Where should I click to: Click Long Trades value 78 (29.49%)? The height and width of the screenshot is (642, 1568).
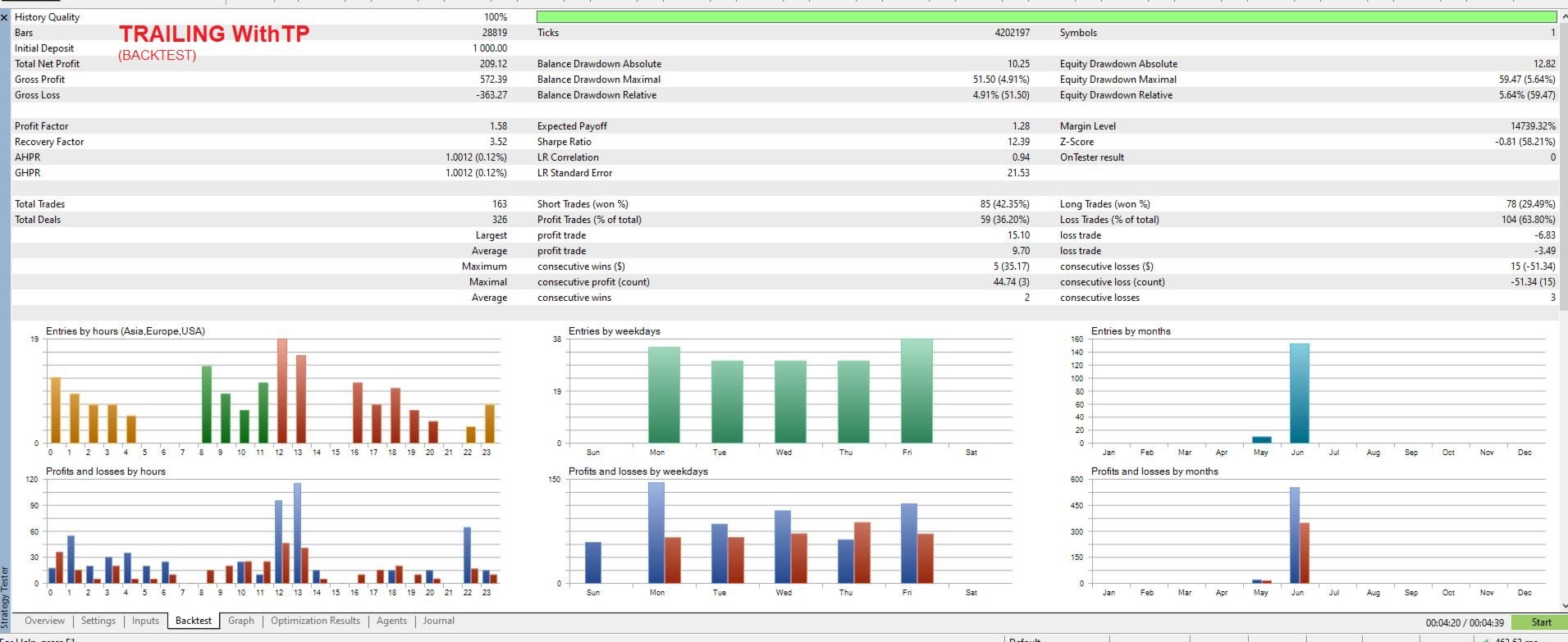pos(1531,204)
